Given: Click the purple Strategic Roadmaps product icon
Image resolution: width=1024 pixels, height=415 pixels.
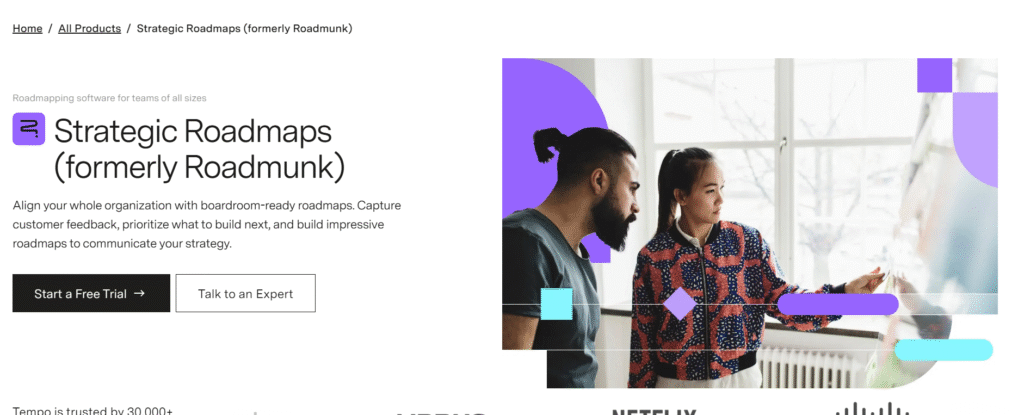Looking at the screenshot, I should (29, 129).
